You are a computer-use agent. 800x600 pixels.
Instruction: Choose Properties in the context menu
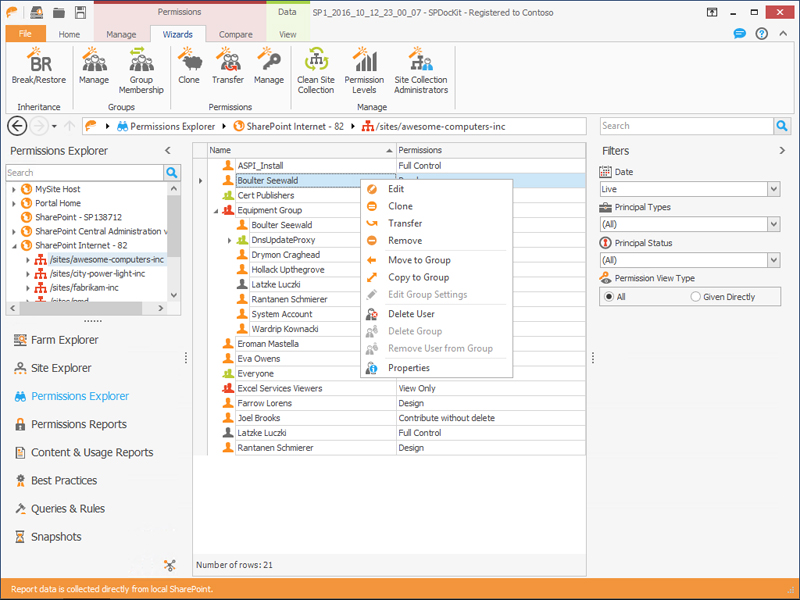click(x=436, y=368)
